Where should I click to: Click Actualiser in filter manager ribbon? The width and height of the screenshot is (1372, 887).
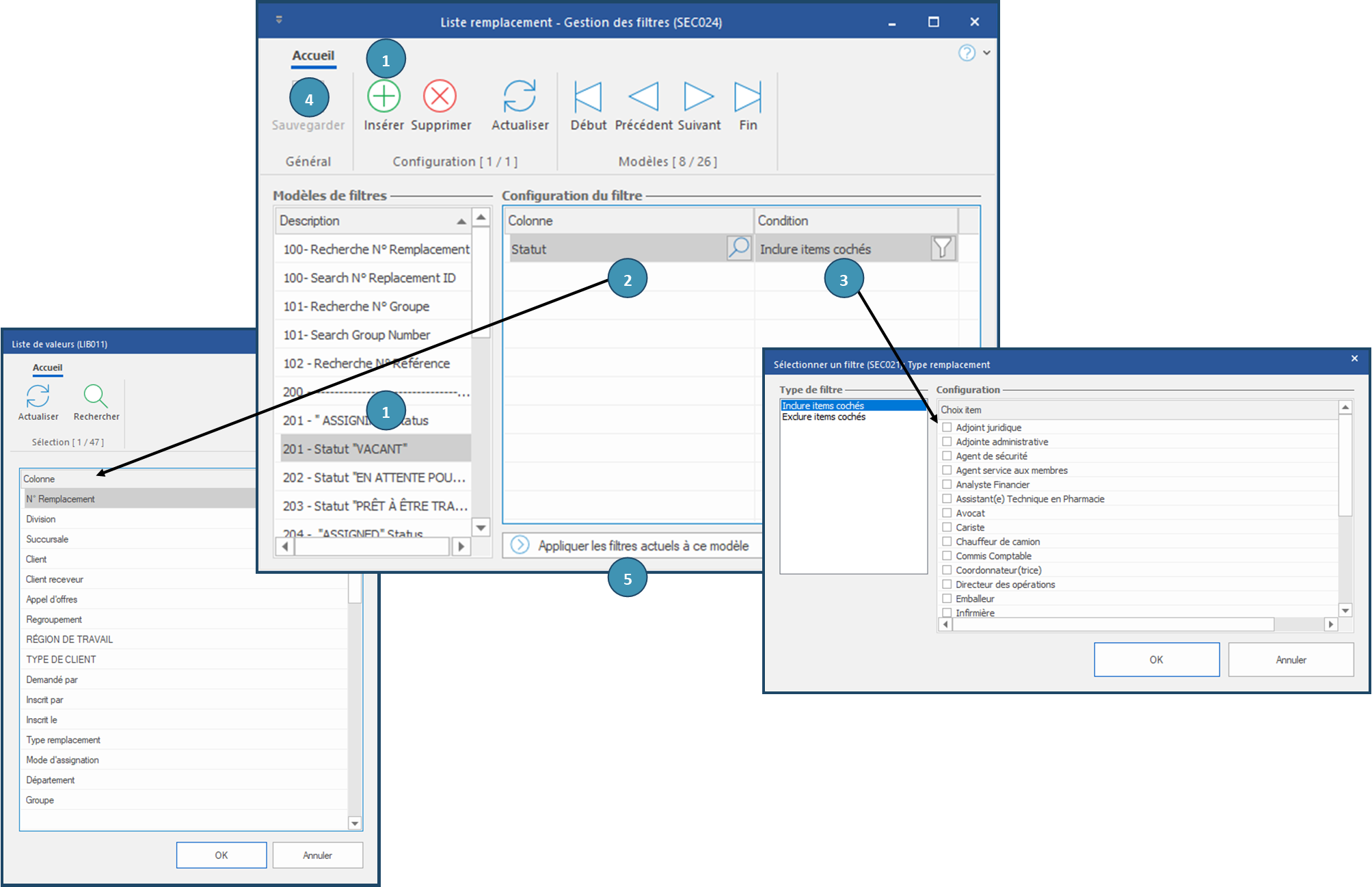pyautogui.click(x=520, y=96)
